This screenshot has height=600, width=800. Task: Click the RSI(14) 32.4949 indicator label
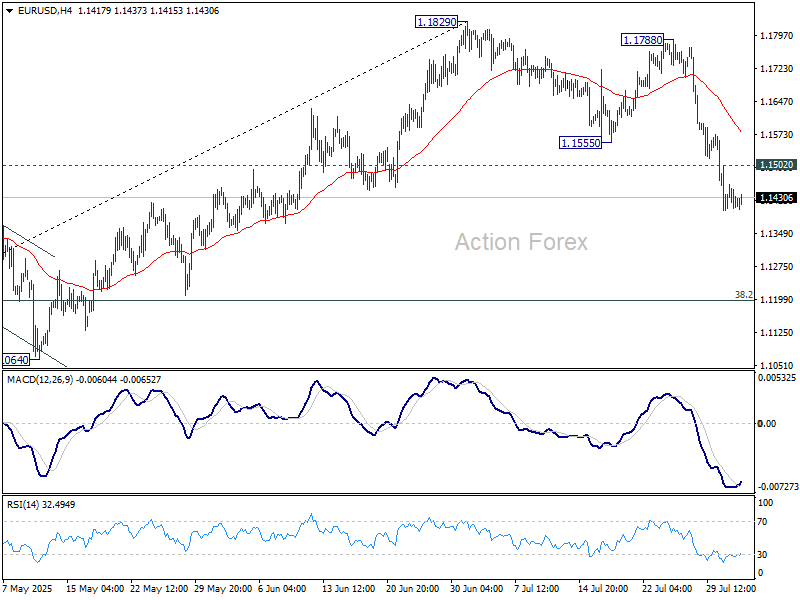[41, 505]
